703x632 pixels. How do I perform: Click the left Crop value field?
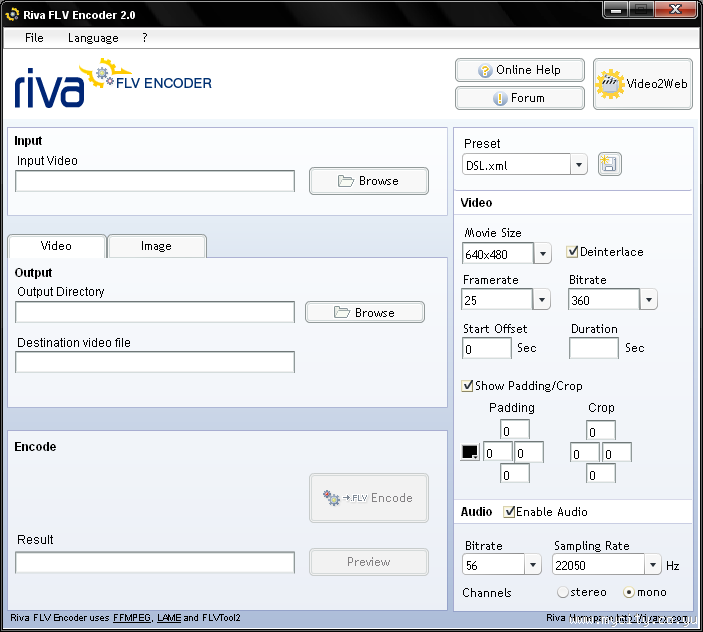pyautogui.click(x=585, y=452)
